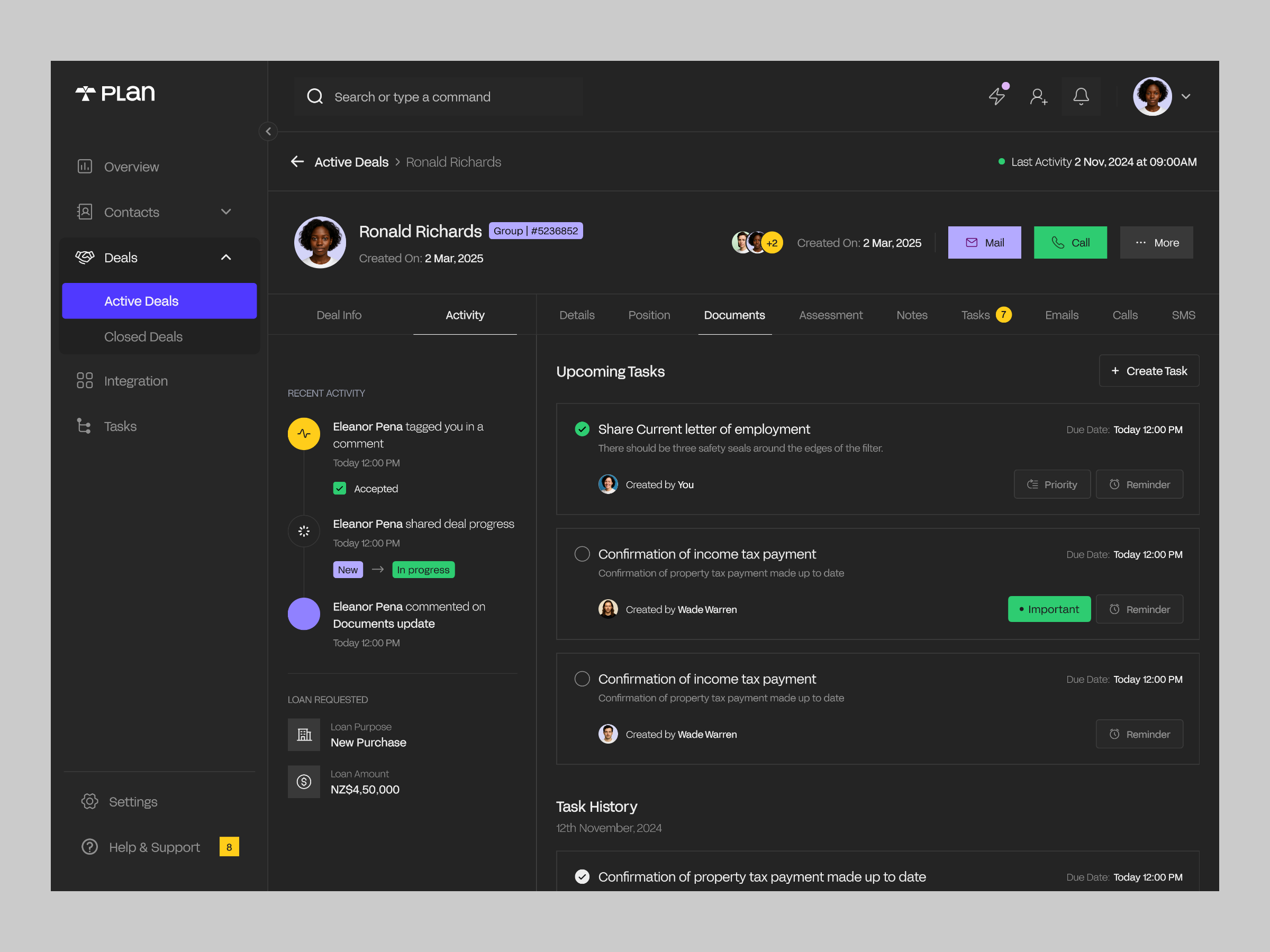Start a Call with Ronald Richards
1270x952 pixels.
point(1069,242)
